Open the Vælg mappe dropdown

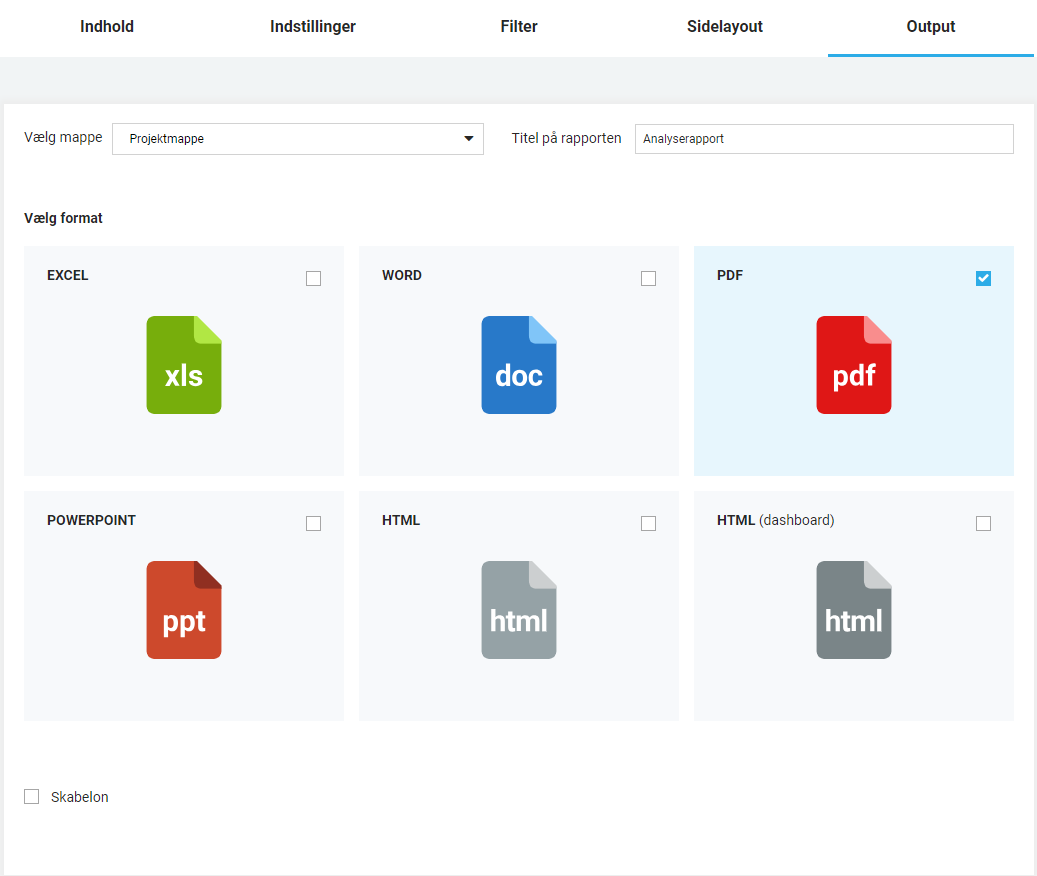pyautogui.click(x=298, y=139)
